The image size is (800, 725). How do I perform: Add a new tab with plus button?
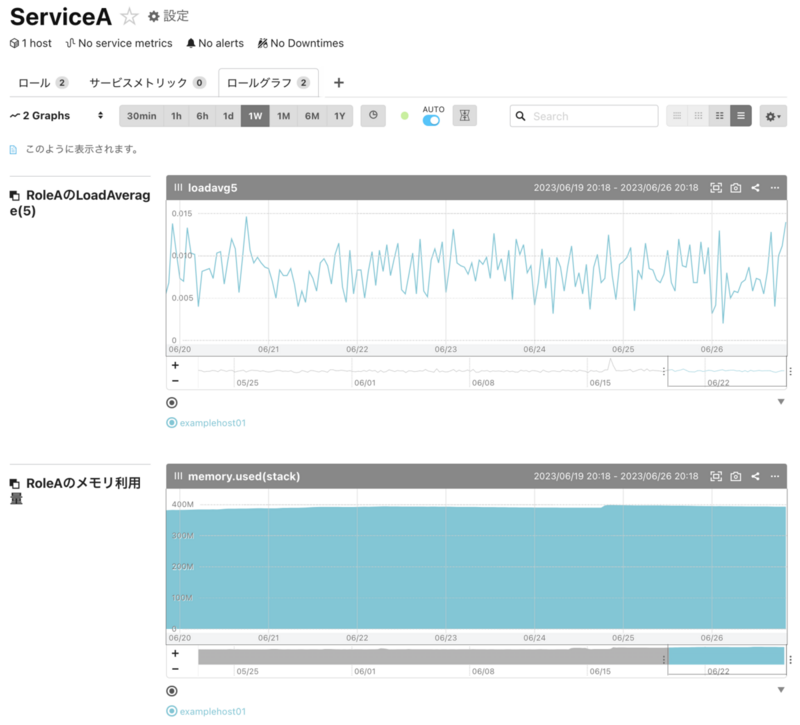point(339,83)
